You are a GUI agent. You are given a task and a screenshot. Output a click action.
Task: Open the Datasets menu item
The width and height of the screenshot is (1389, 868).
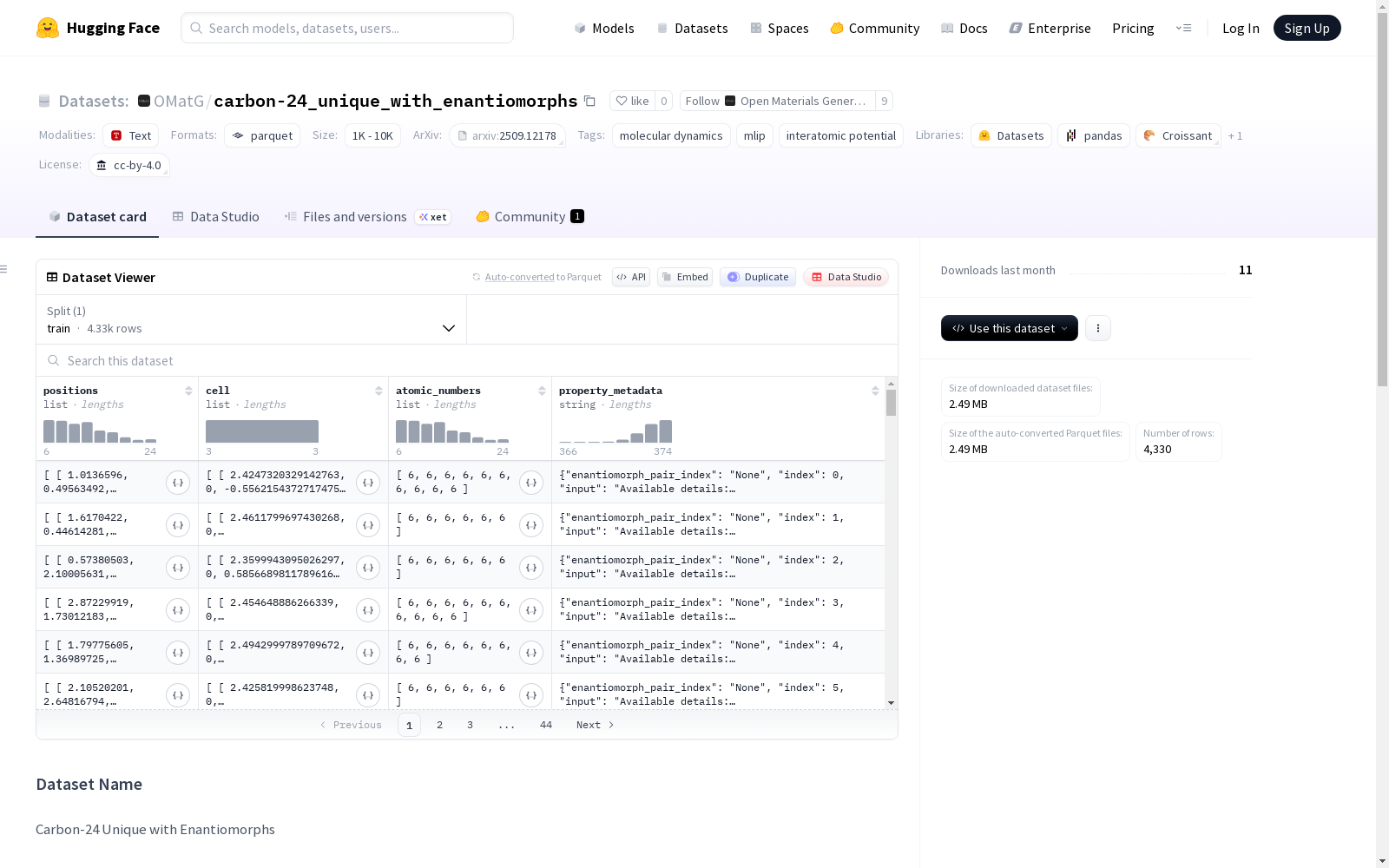click(692, 28)
